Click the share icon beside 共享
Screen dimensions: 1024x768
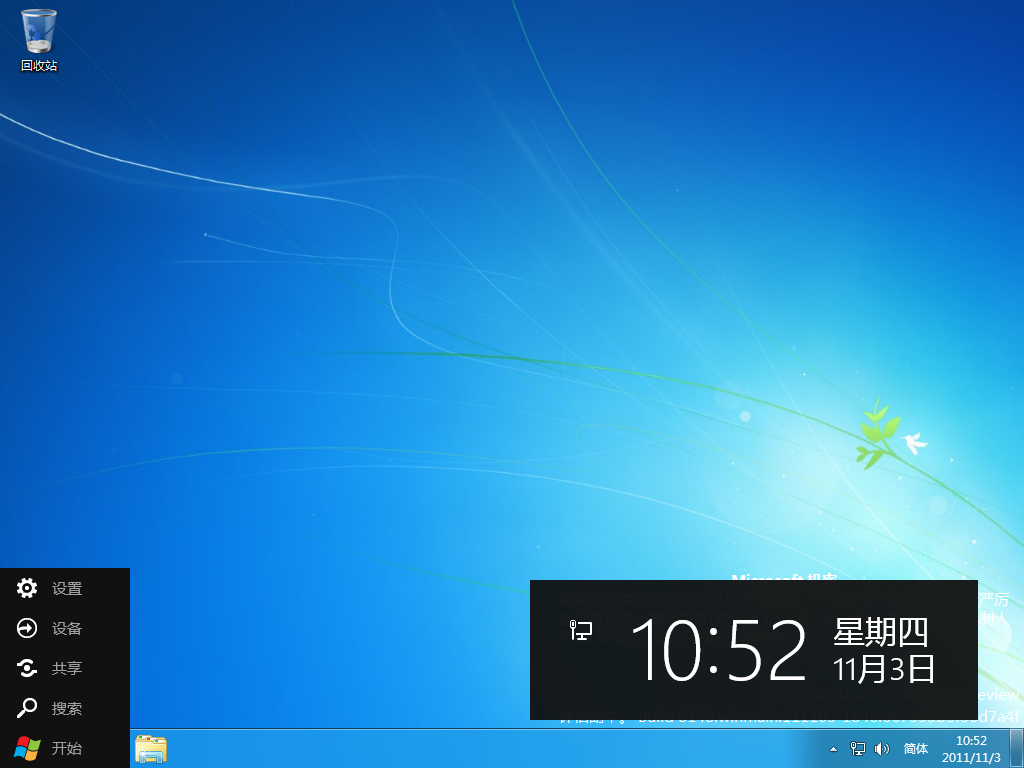(27, 668)
